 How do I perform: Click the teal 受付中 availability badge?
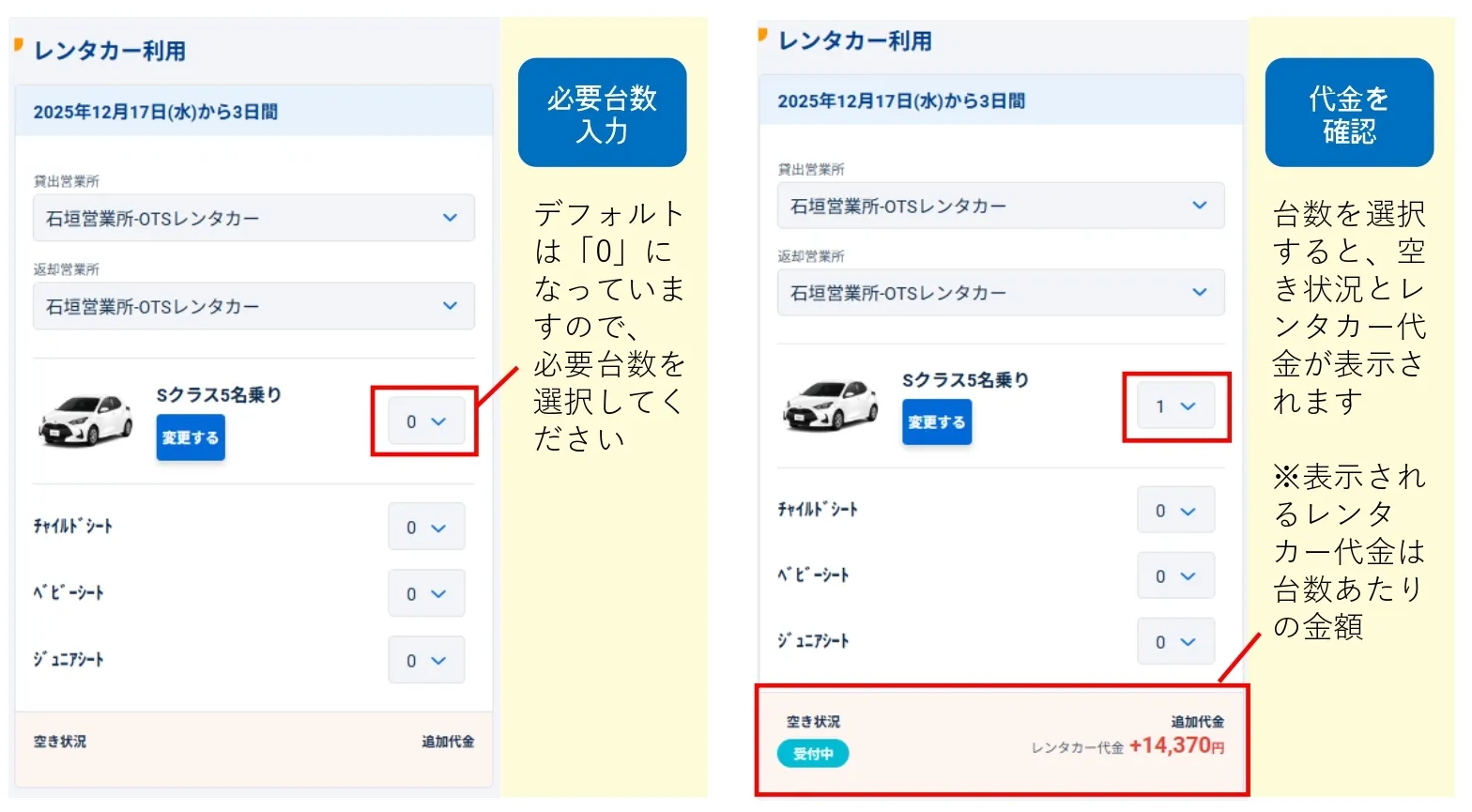click(x=813, y=753)
